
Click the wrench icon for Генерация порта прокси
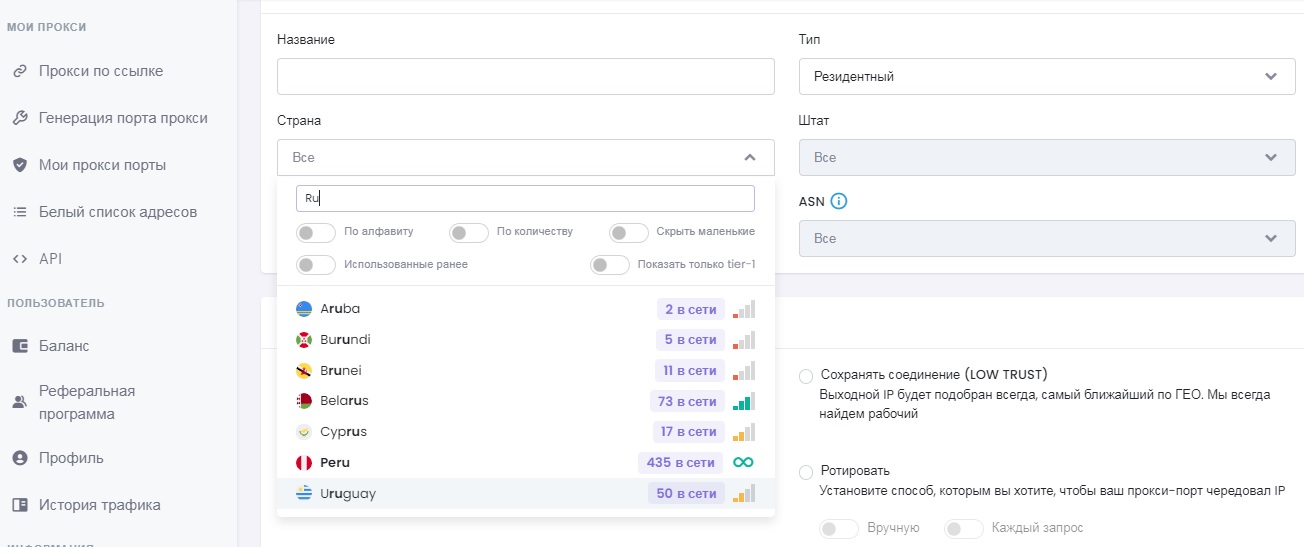click(19, 118)
